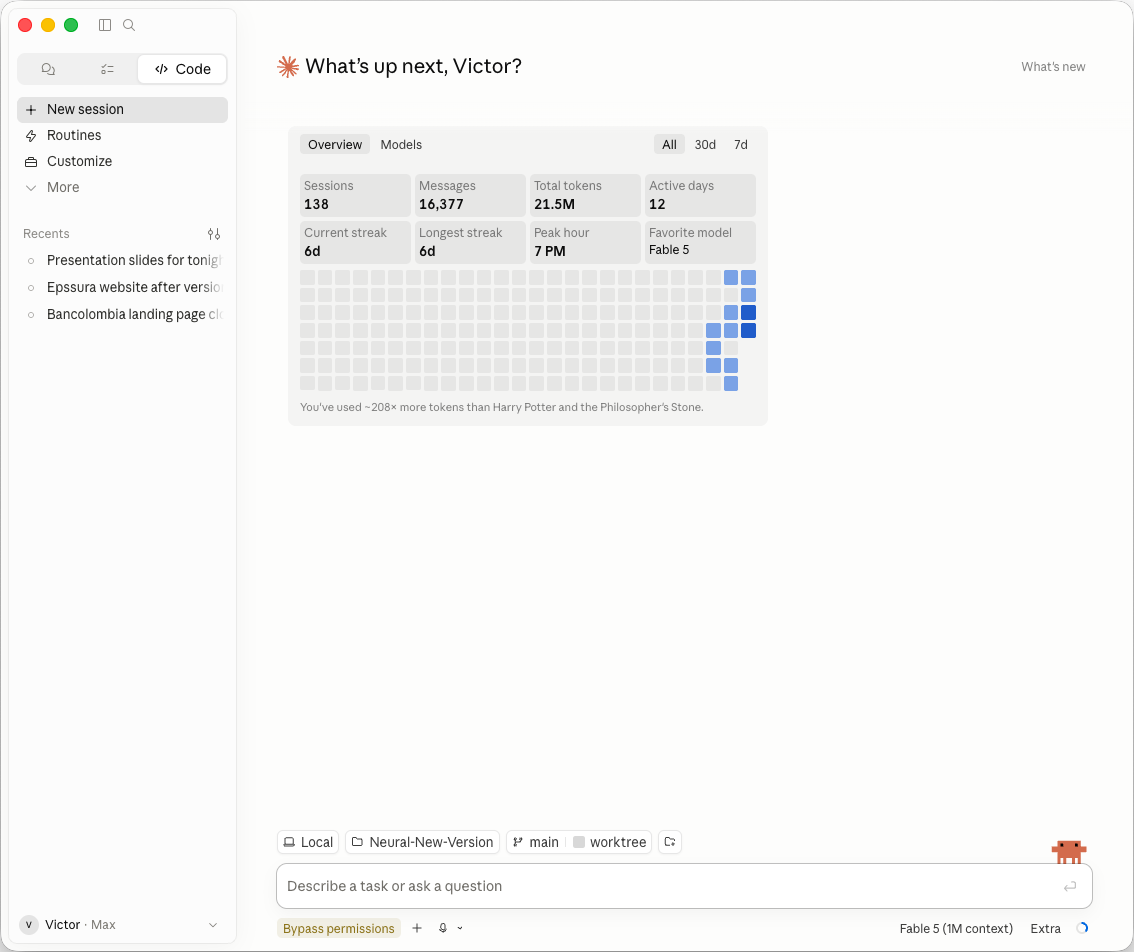Select the Overview tab

(335, 145)
